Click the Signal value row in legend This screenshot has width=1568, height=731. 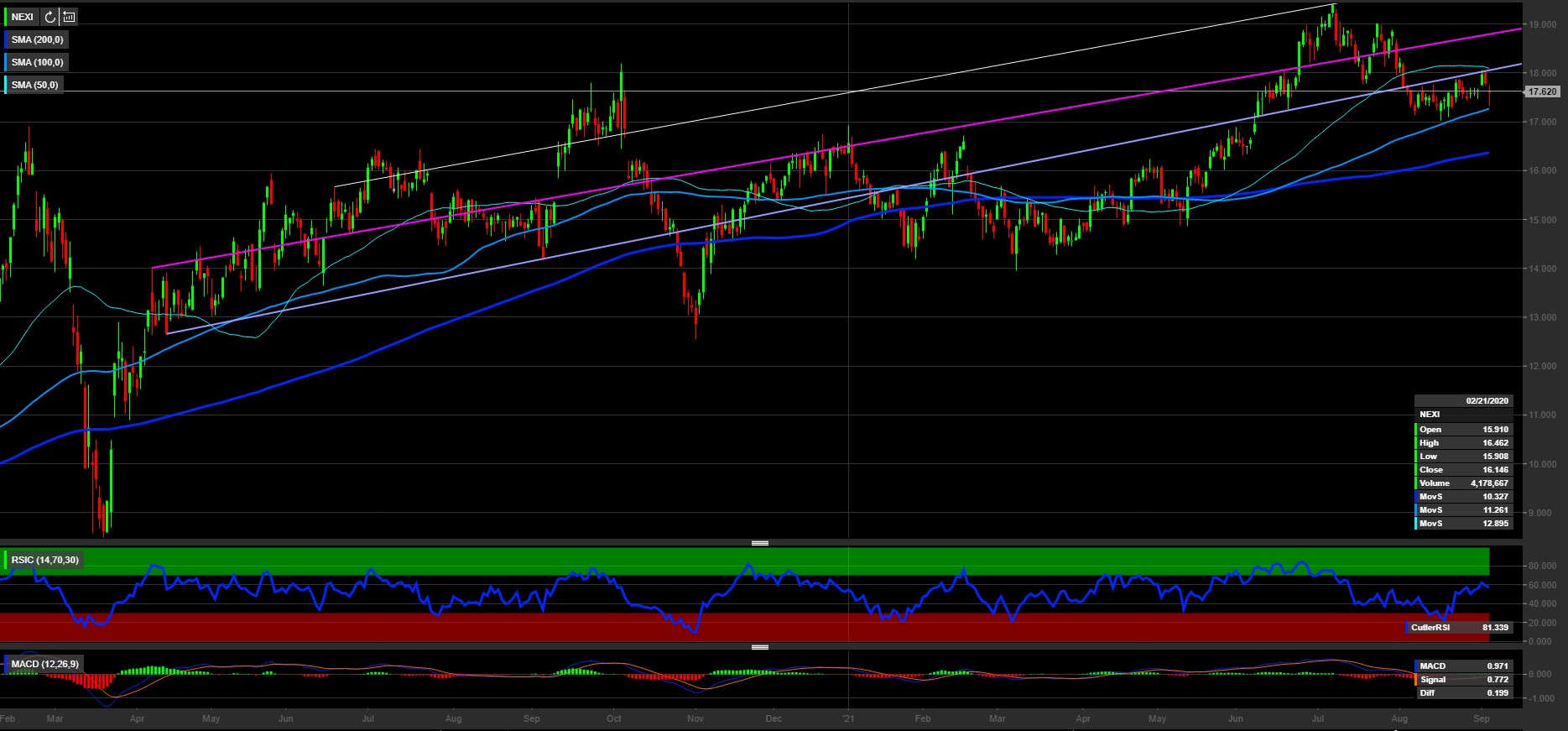pyautogui.click(x=1463, y=680)
